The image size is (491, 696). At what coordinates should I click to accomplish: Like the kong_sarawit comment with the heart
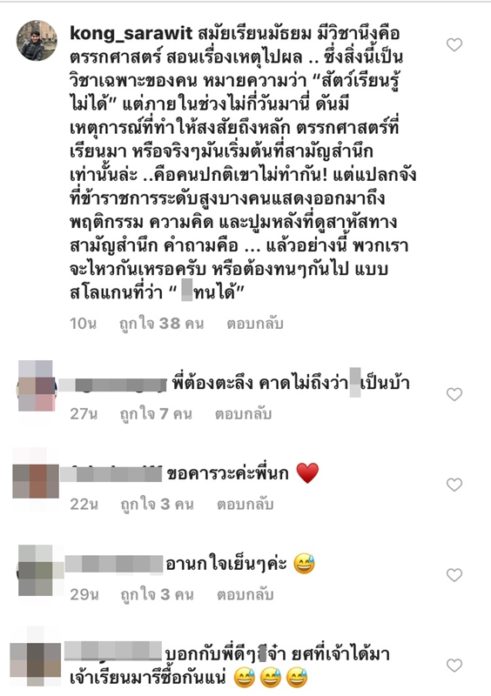click(454, 44)
